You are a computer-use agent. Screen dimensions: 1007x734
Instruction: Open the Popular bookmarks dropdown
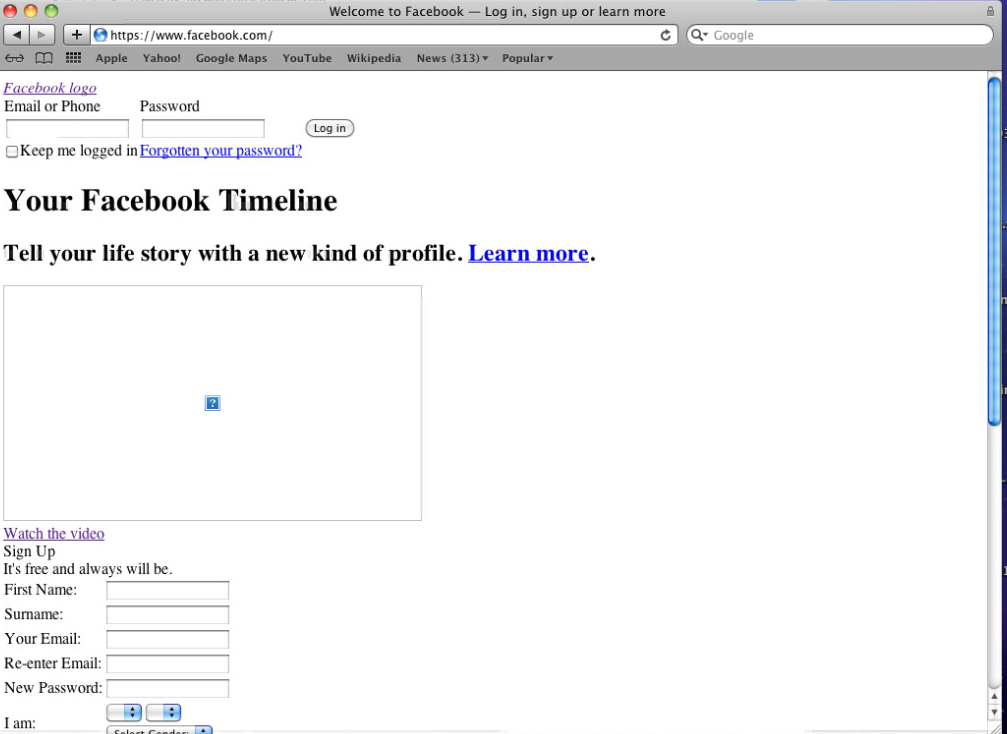[527, 58]
